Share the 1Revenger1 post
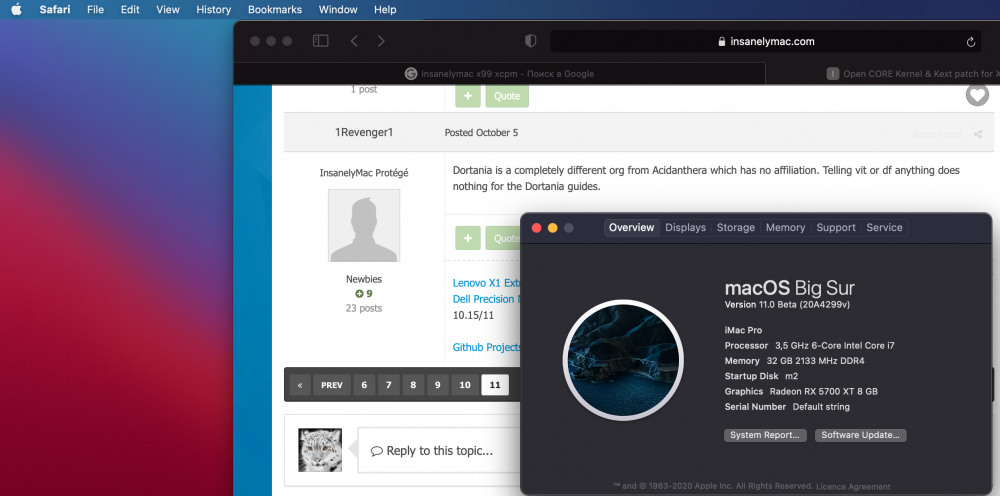This screenshot has height=496, width=1000. tap(978, 134)
